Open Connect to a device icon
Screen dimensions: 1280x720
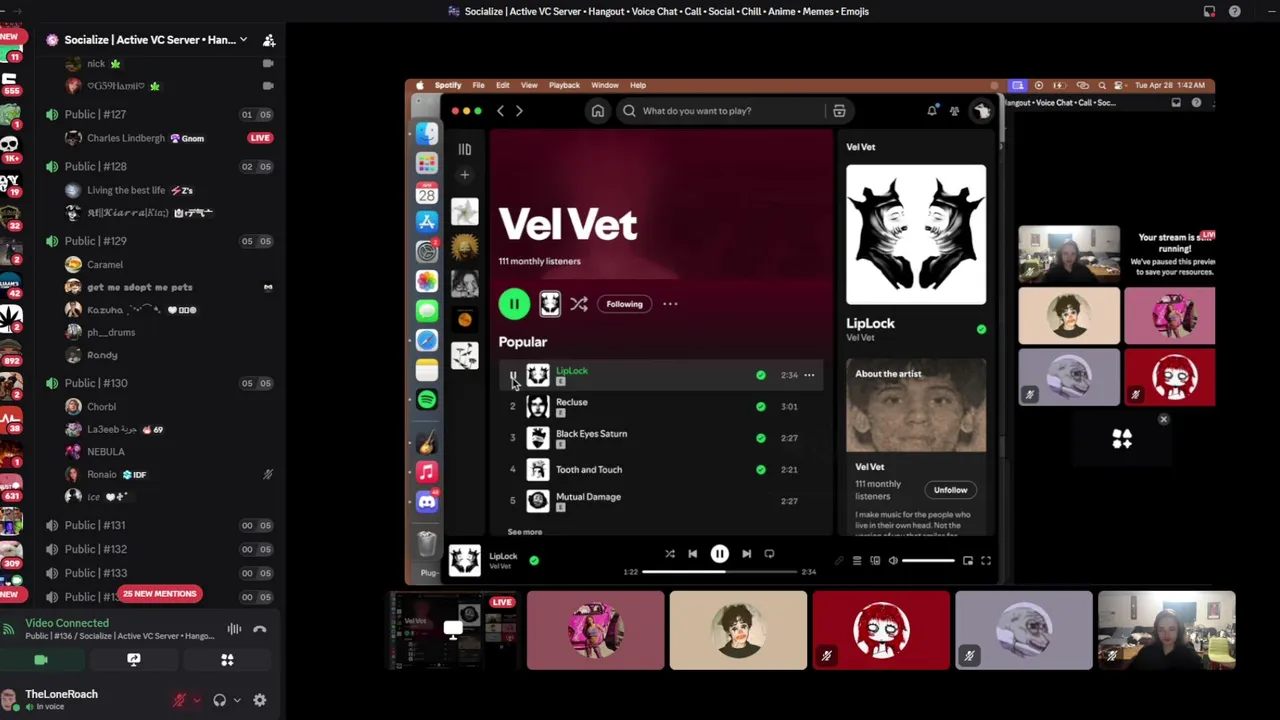(875, 561)
